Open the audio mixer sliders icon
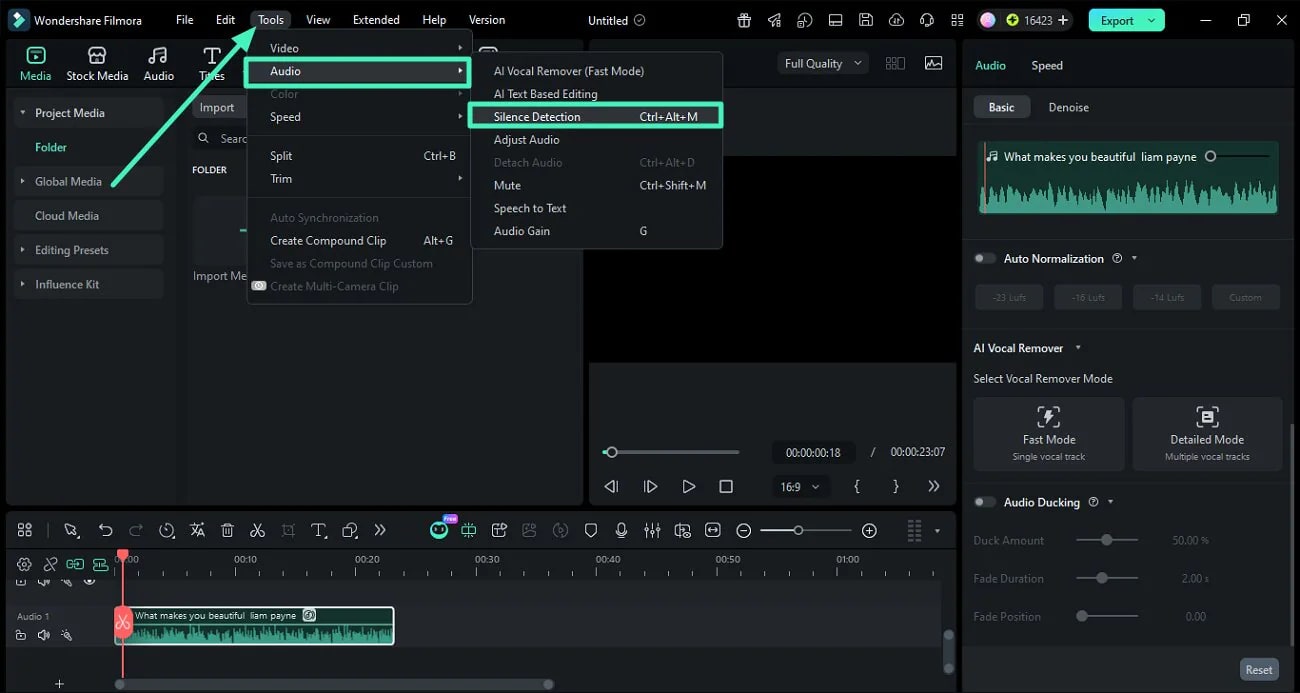Image resolution: width=1300 pixels, height=693 pixels. pos(652,530)
